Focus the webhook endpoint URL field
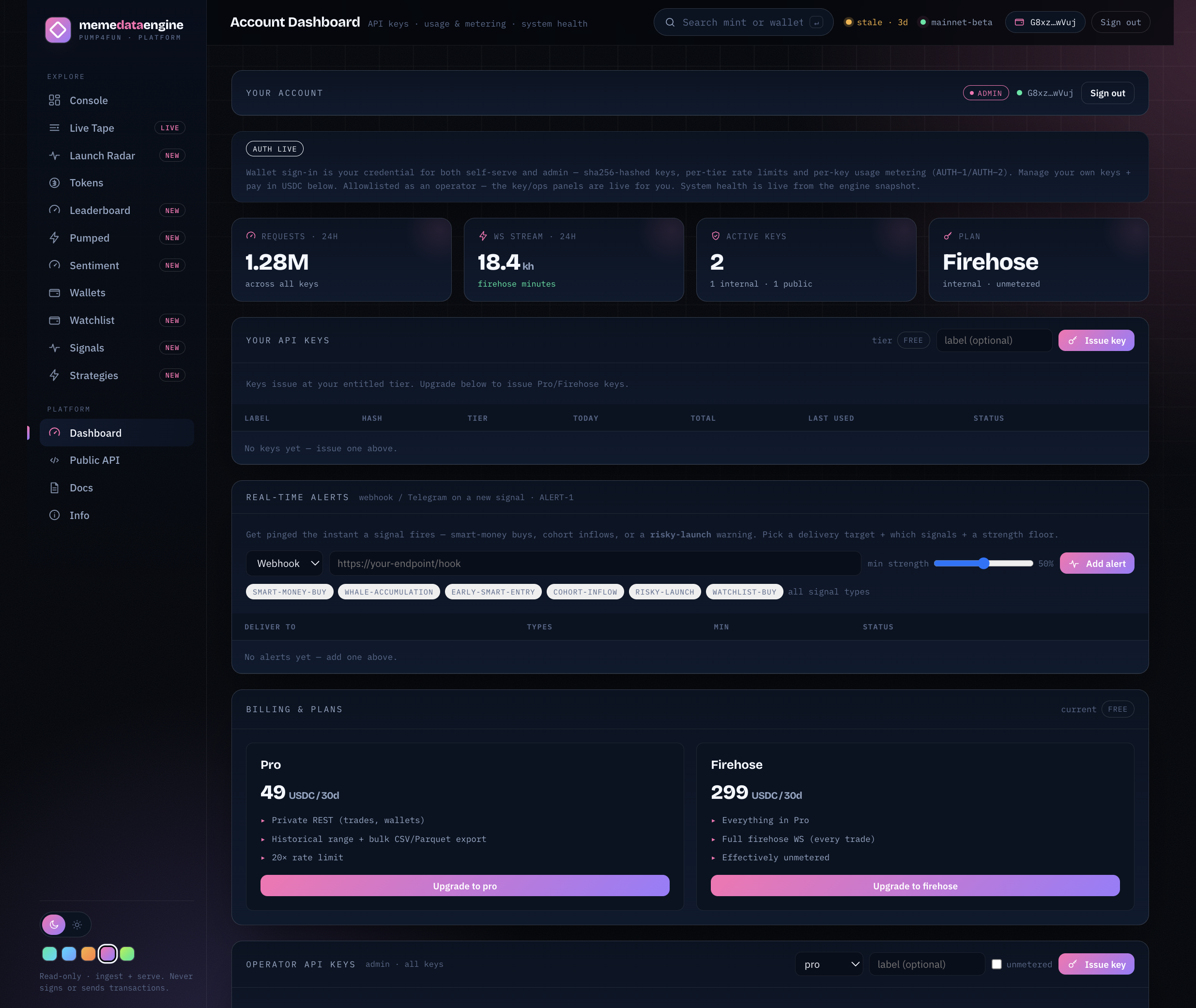Screen dimensions: 1196x1008 [x=595, y=564]
